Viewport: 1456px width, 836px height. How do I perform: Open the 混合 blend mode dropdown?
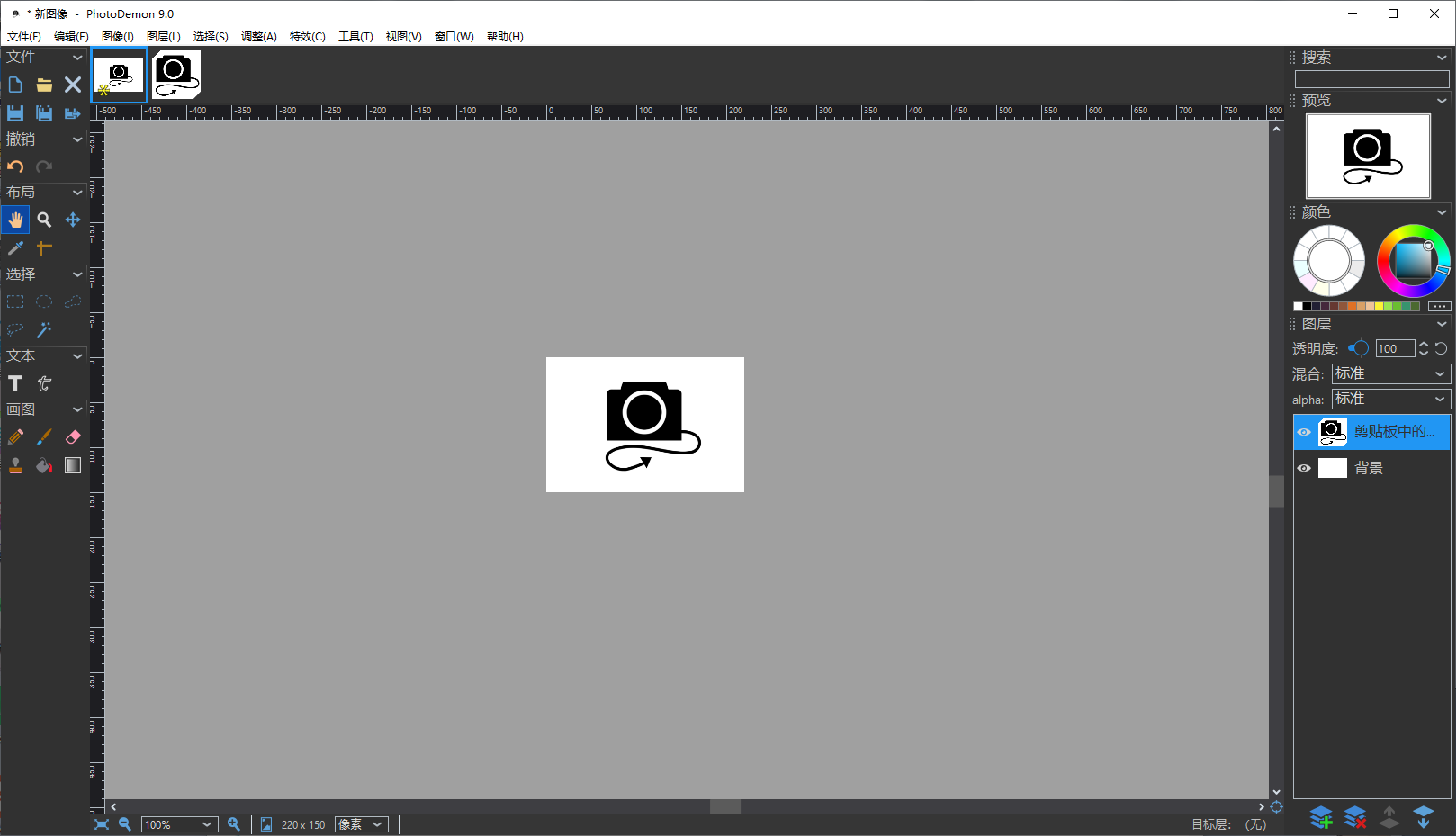coord(1390,373)
